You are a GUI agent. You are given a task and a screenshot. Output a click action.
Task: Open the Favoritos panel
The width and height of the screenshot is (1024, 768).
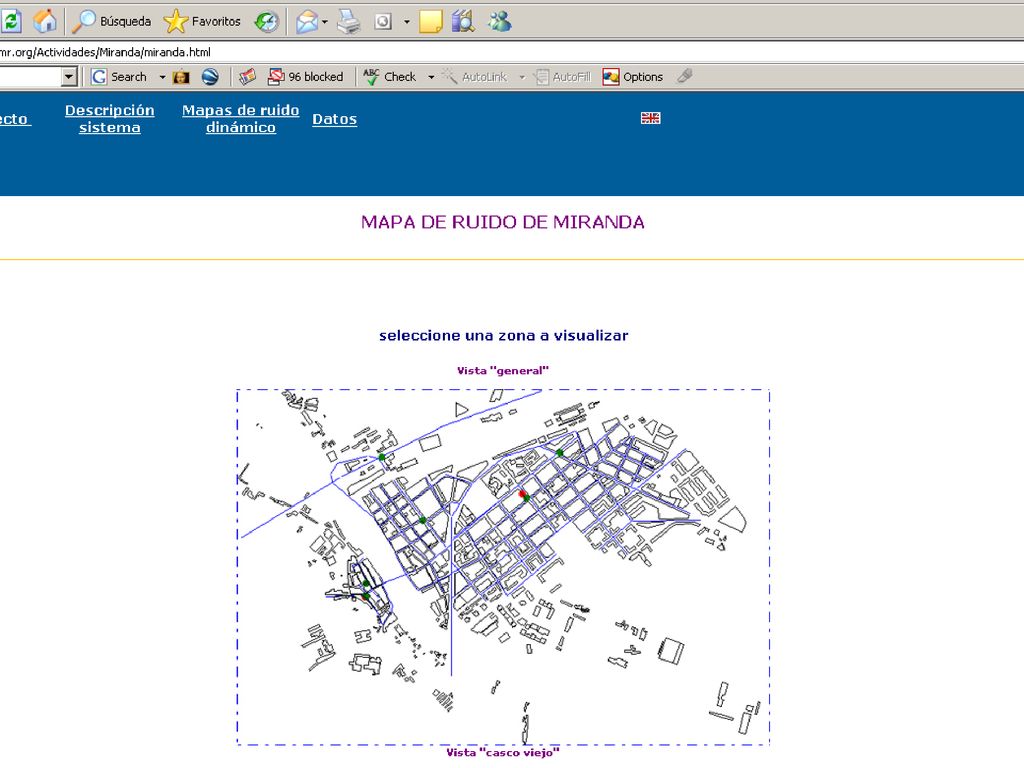[202, 22]
